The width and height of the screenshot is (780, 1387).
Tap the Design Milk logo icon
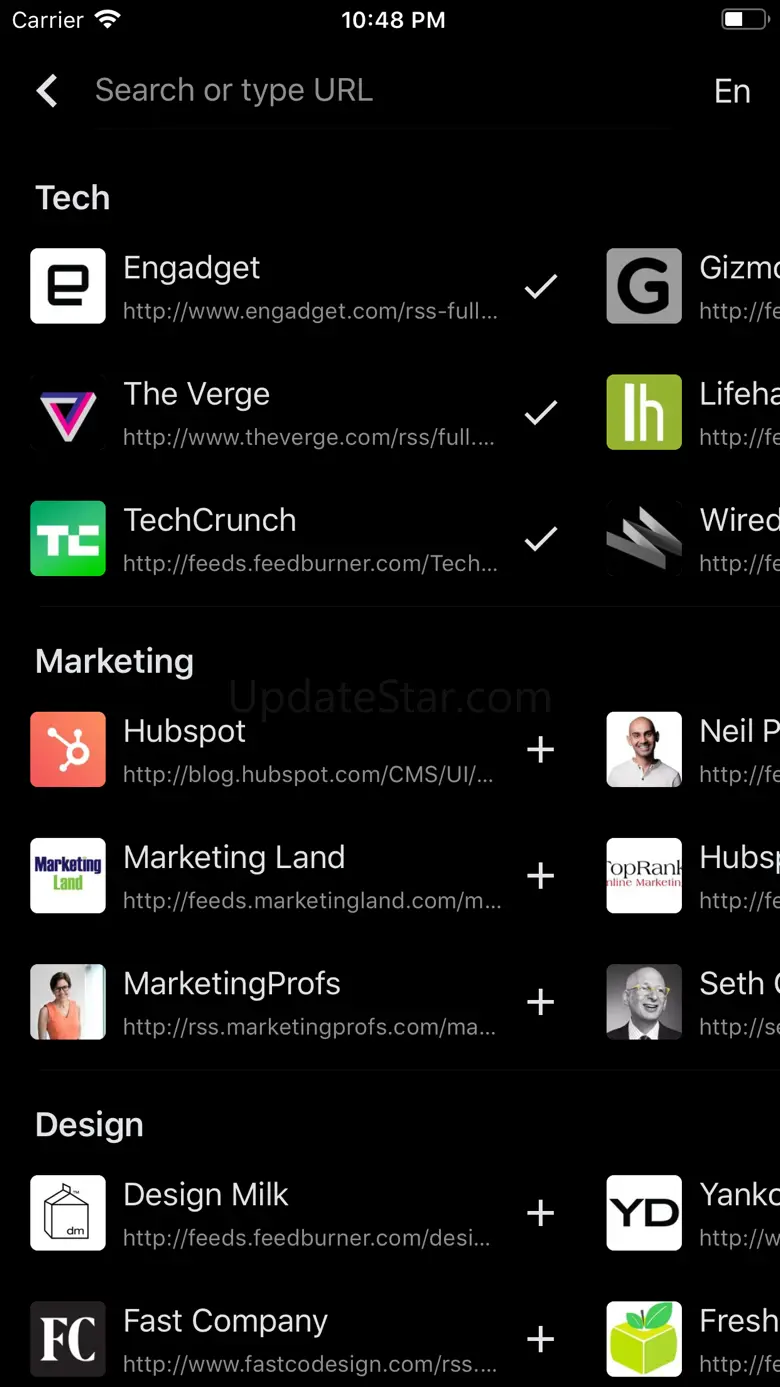[x=68, y=1212]
